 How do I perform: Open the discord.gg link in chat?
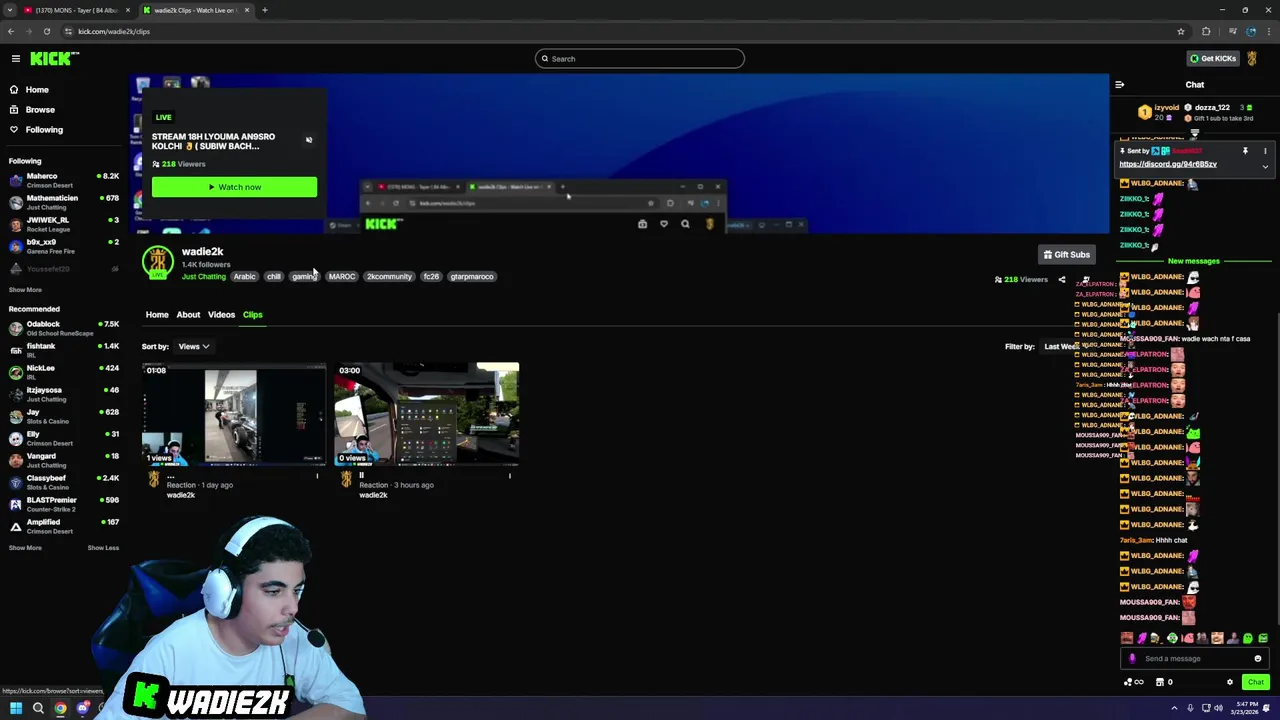1168,164
